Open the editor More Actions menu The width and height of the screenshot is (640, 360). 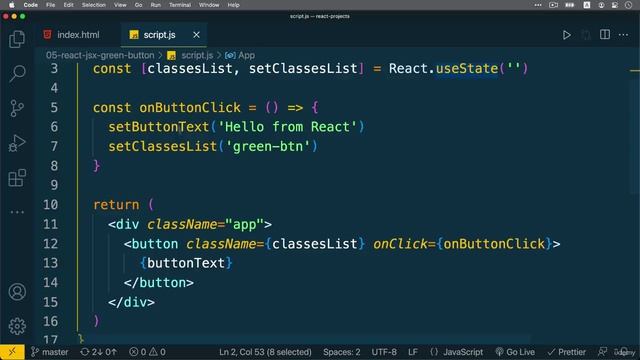click(x=623, y=35)
